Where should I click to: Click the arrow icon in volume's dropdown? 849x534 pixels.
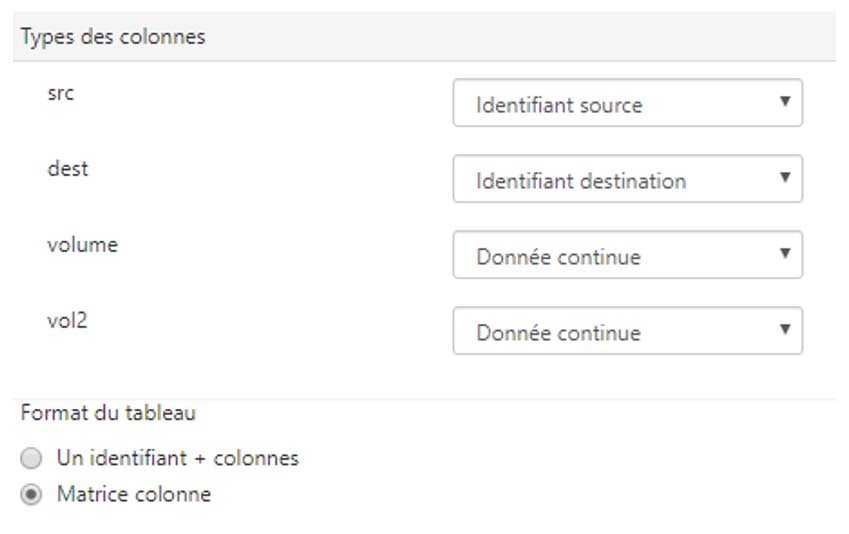click(785, 253)
